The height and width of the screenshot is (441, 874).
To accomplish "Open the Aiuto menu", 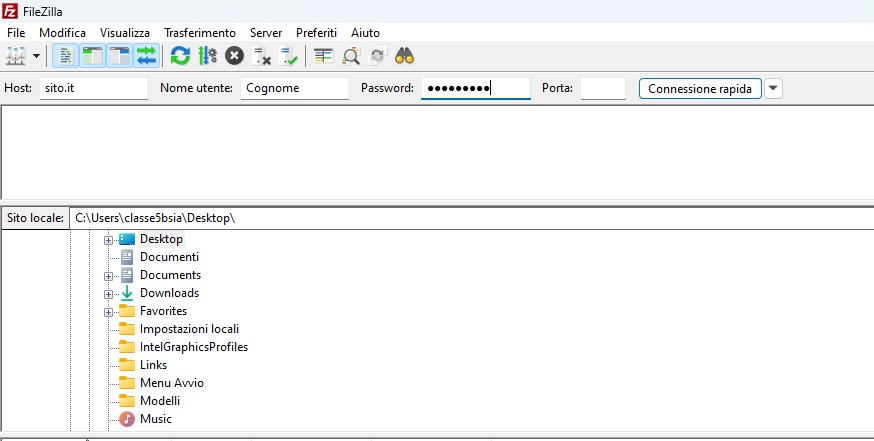I will (365, 33).
